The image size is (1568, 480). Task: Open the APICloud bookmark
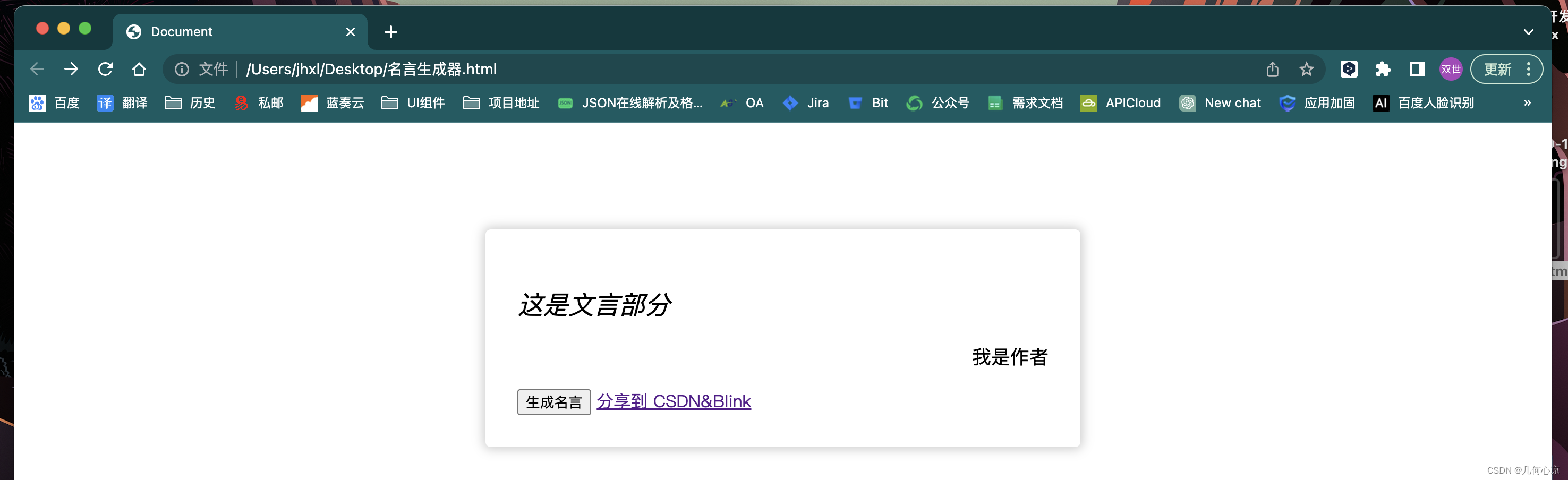click(x=1121, y=103)
